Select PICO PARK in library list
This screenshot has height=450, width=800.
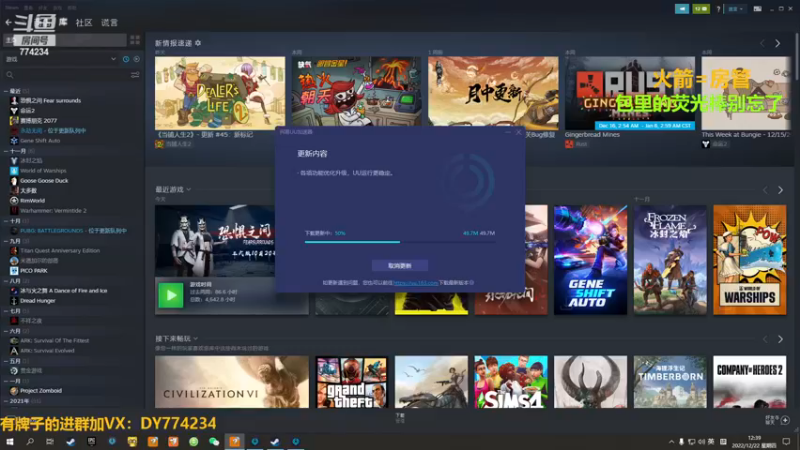click(x=34, y=270)
